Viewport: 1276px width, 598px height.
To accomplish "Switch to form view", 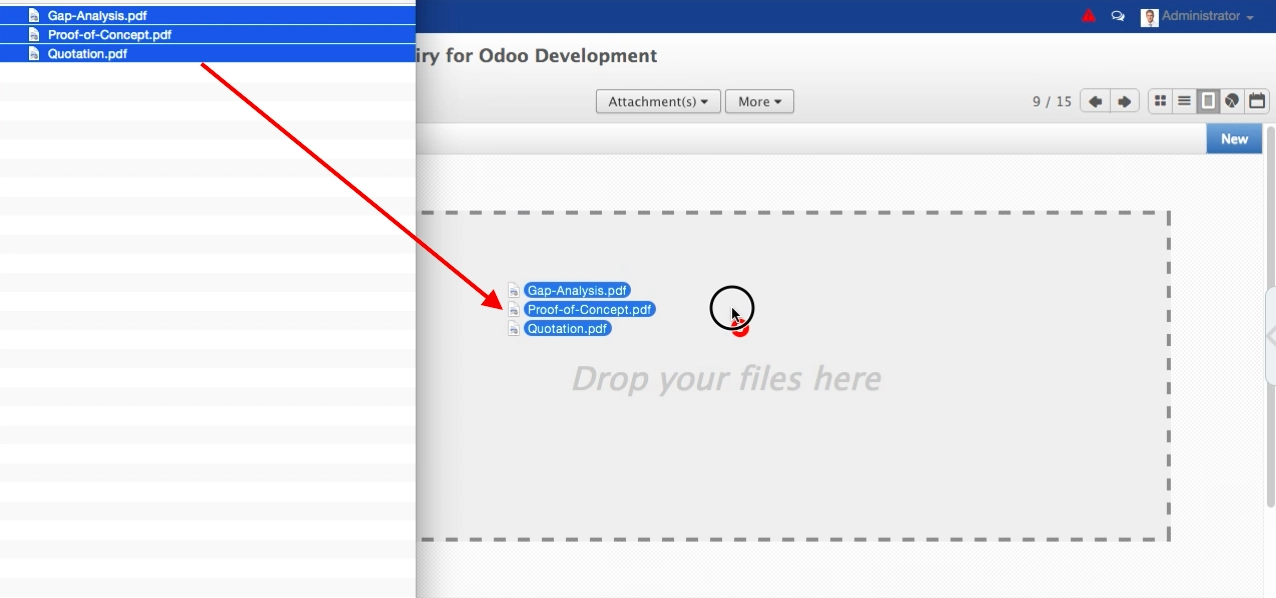I will [1208, 101].
